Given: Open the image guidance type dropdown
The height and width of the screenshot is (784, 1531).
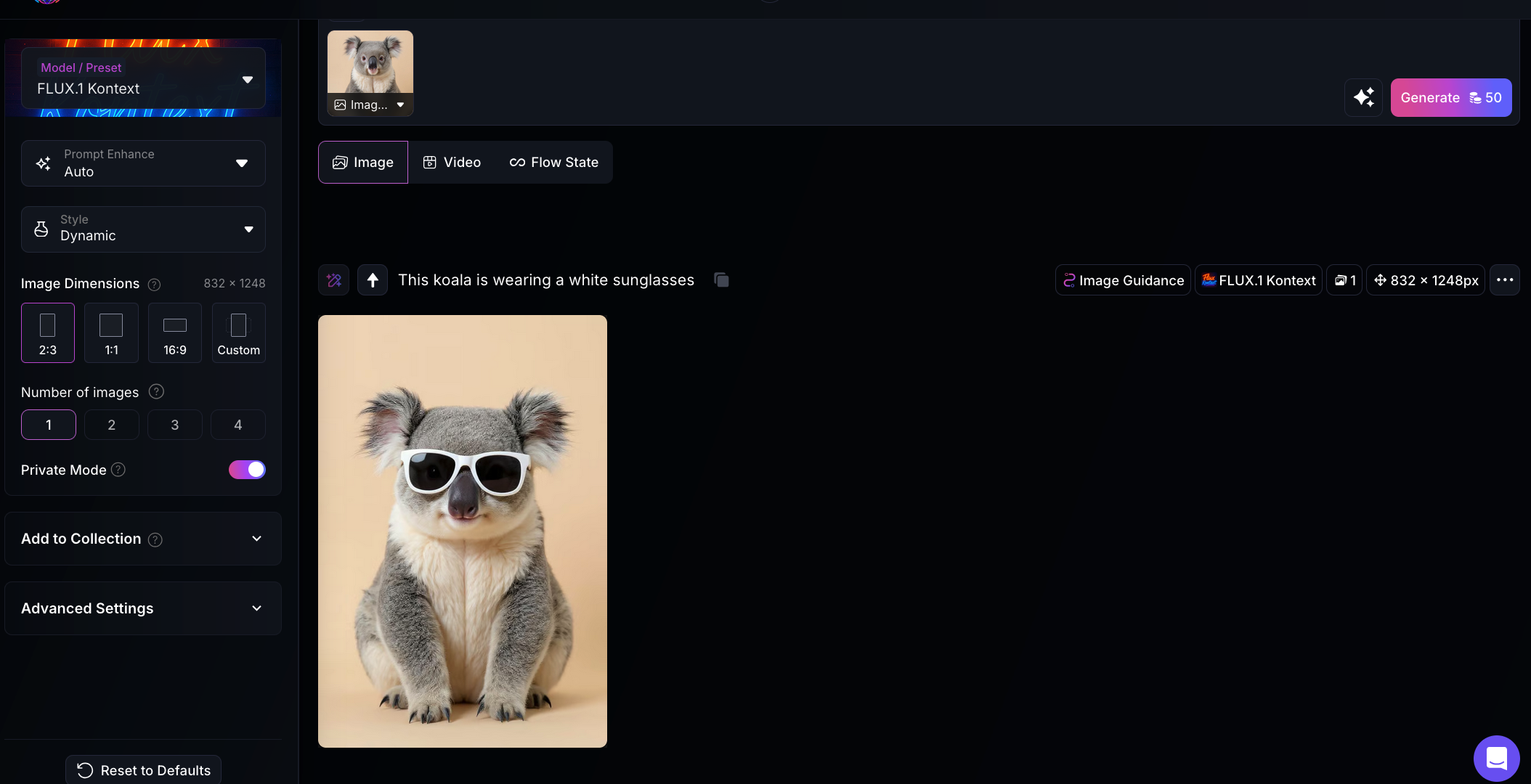Looking at the screenshot, I should pos(370,105).
